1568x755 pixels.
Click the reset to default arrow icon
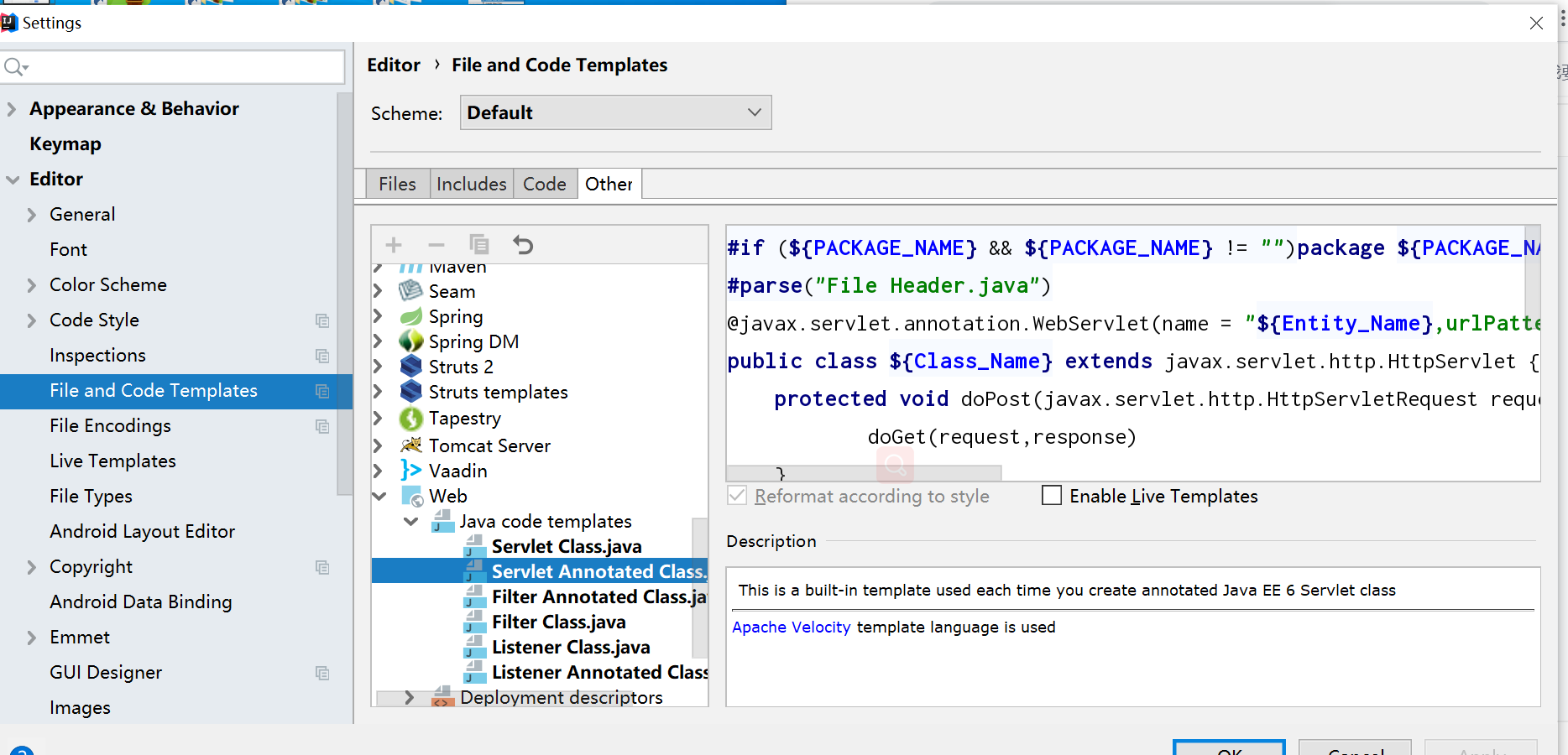tap(523, 245)
